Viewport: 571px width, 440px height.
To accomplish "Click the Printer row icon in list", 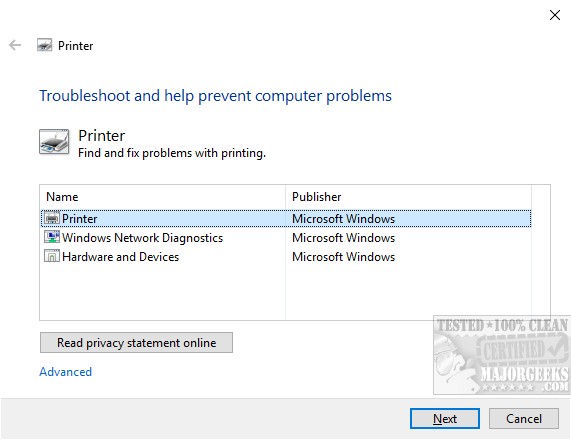I will point(52,218).
